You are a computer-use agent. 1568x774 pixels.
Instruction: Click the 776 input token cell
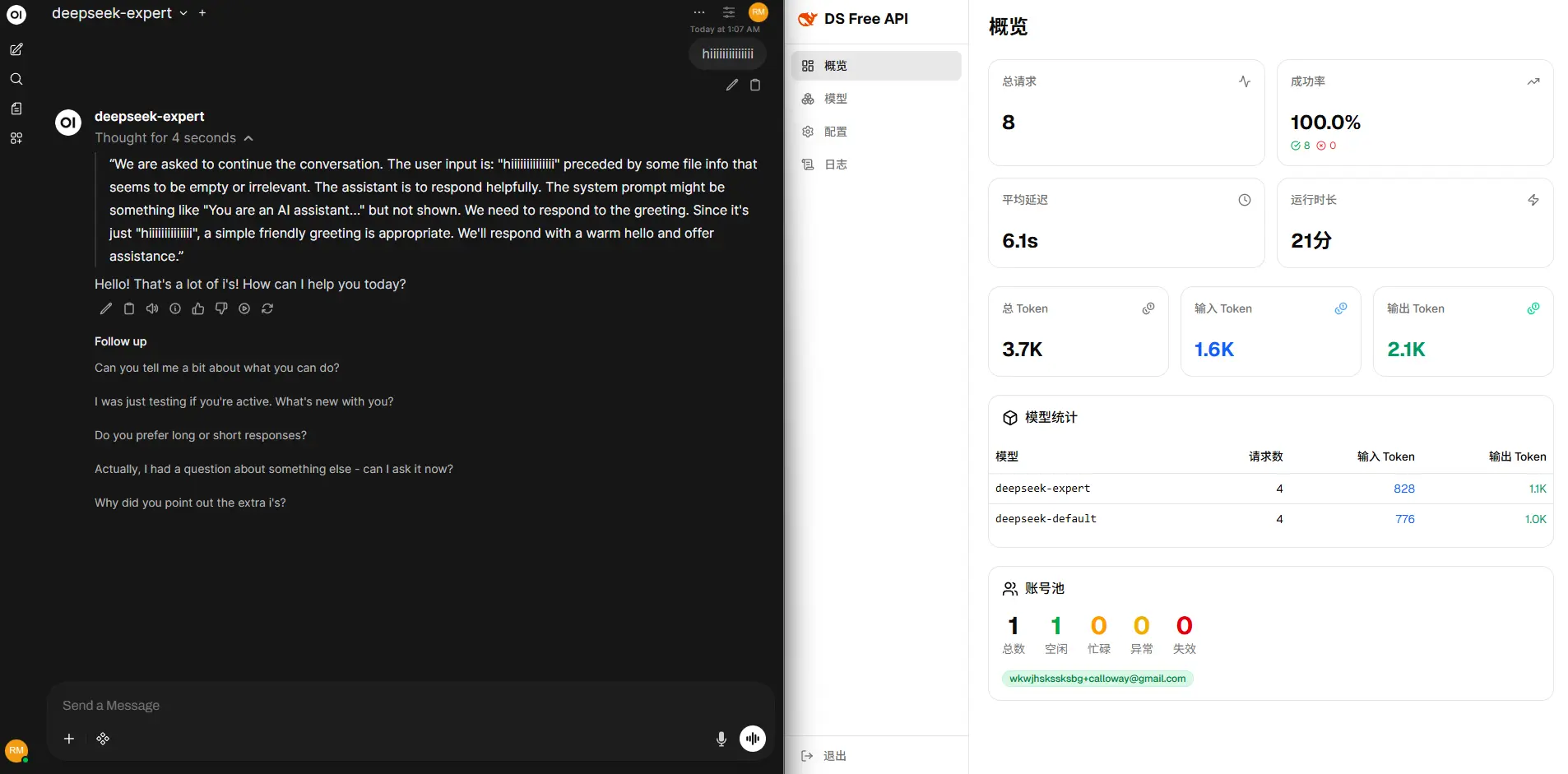(1405, 519)
